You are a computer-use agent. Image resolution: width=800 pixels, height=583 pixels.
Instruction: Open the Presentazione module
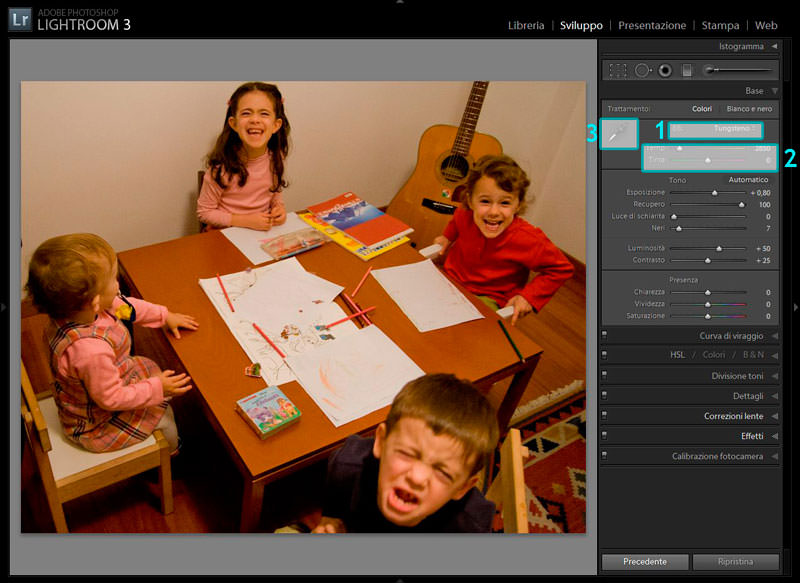click(652, 25)
